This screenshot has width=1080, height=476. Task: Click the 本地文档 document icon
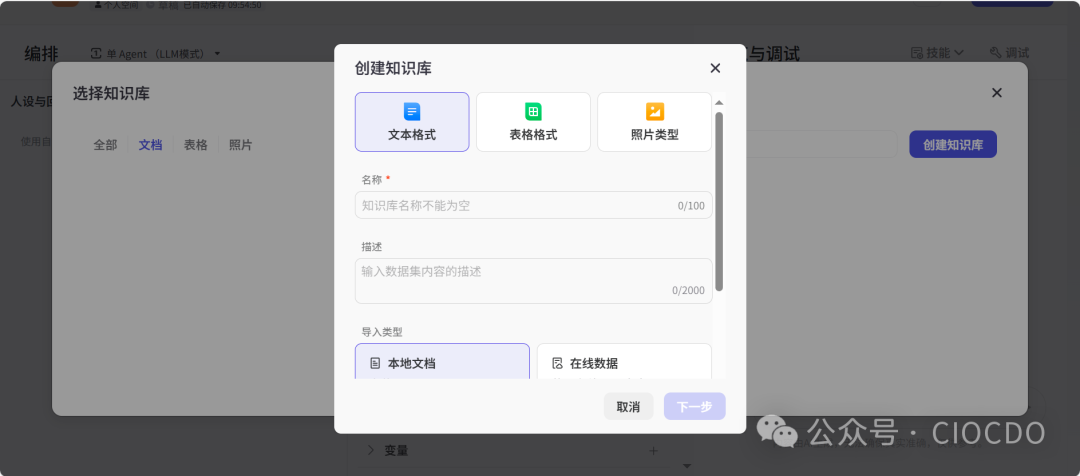click(375, 363)
